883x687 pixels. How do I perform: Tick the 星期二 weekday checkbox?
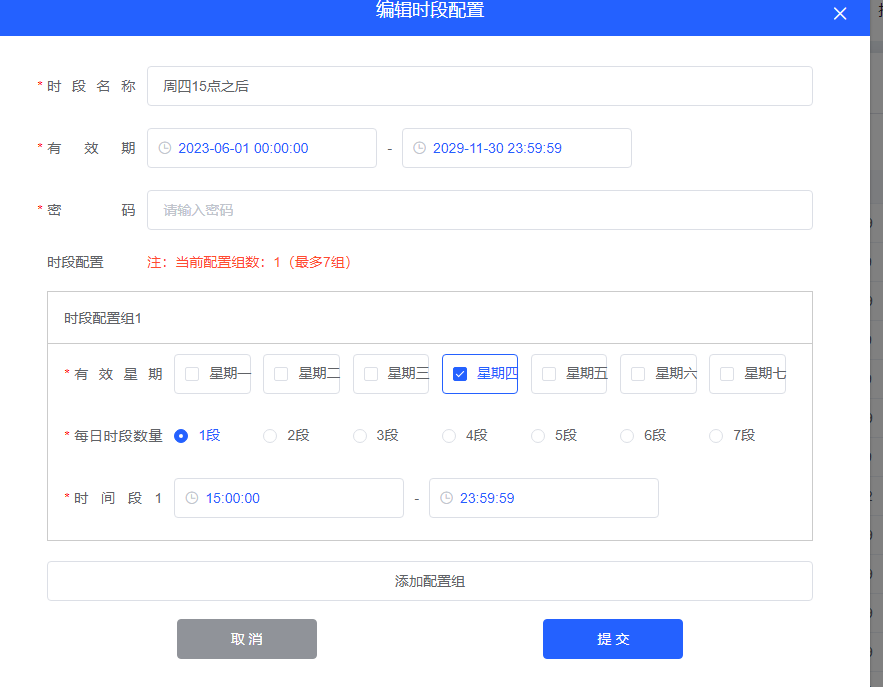click(x=281, y=374)
